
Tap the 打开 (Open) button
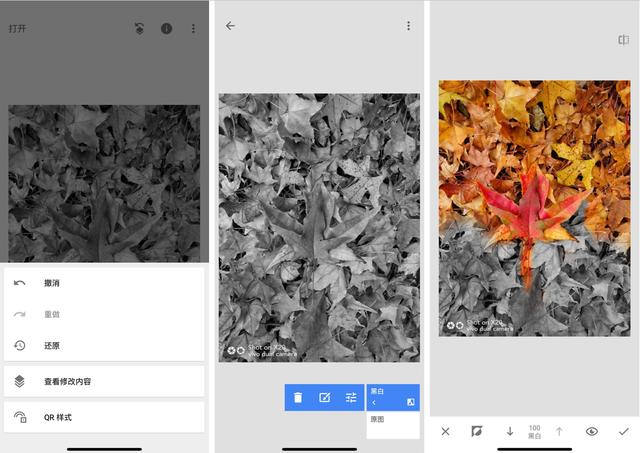click(18, 28)
